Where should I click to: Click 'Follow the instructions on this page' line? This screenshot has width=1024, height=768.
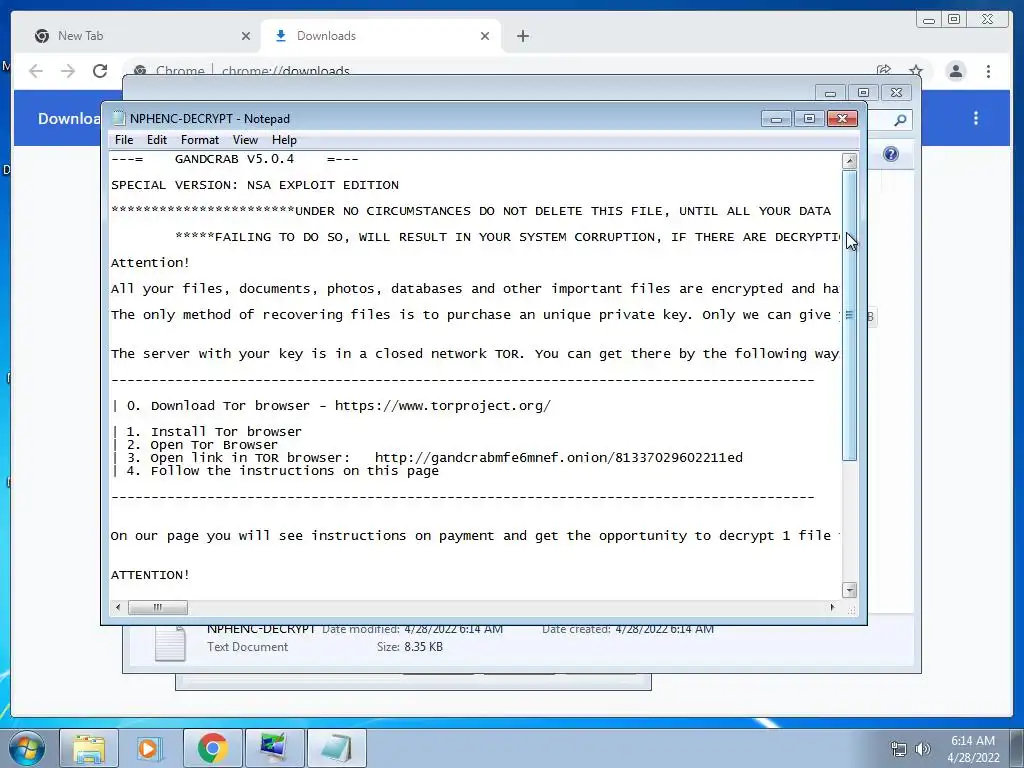(295, 471)
